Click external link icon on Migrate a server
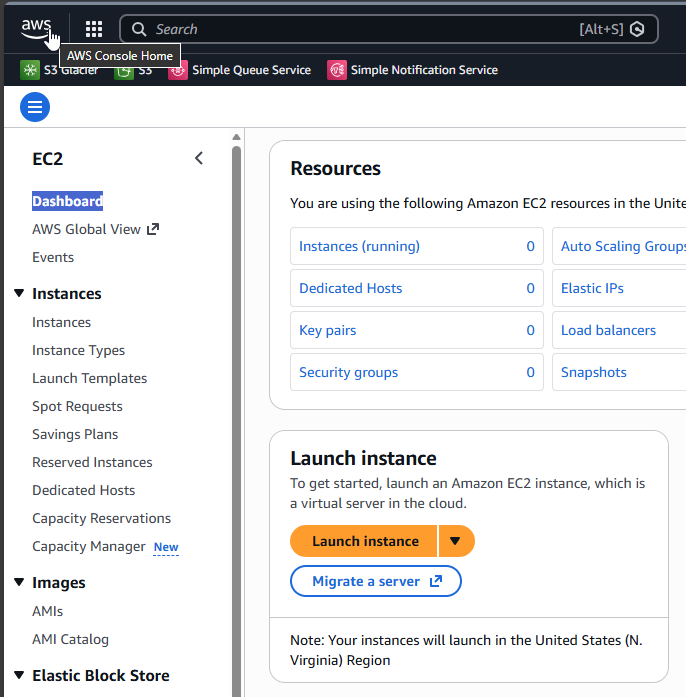Screen dimensions: 686x697 point(436,581)
